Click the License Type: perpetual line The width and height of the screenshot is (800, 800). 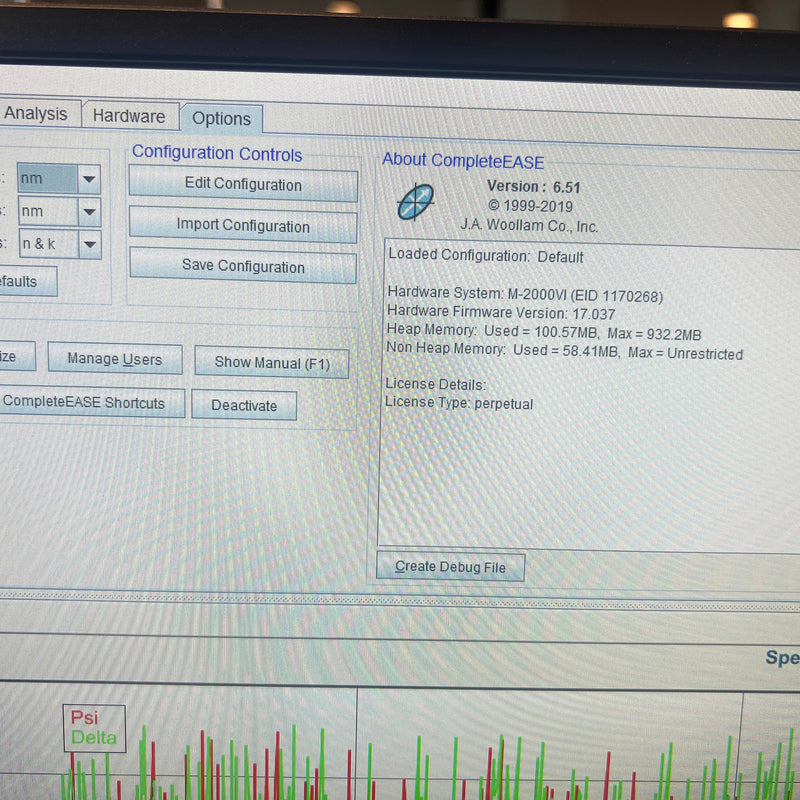tap(459, 403)
